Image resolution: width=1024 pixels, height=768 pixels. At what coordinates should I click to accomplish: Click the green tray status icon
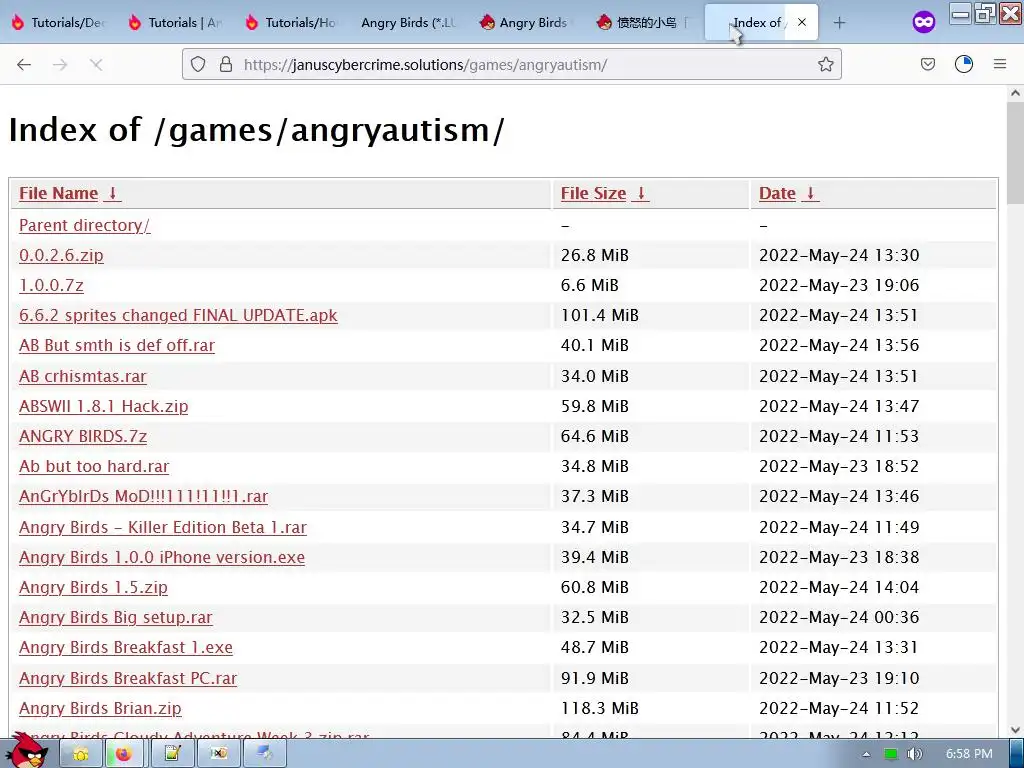[x=891, y=754]
